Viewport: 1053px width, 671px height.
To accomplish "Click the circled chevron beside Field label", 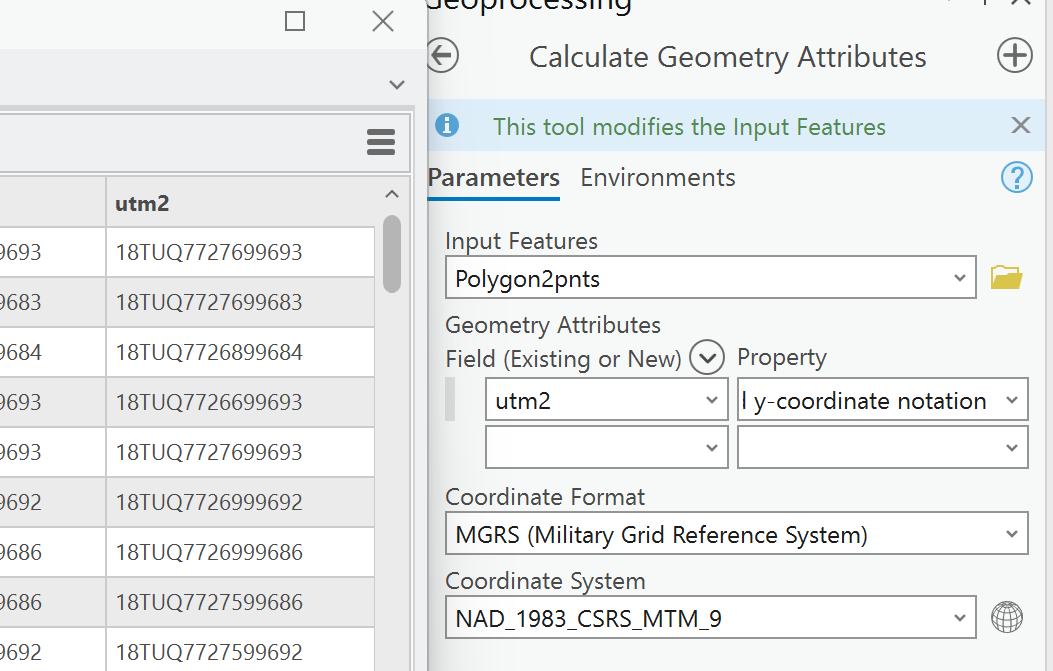I will click(x=707, y=357).
